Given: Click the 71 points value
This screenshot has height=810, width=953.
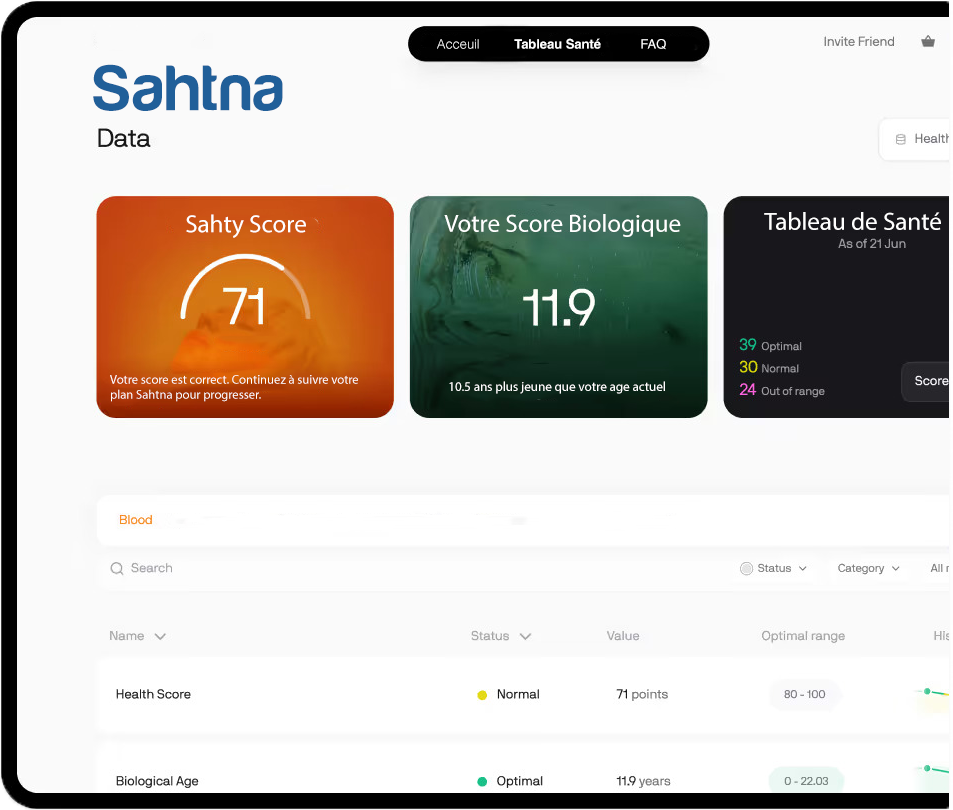Looking at the screenshot, I should (x=642, y=694).
